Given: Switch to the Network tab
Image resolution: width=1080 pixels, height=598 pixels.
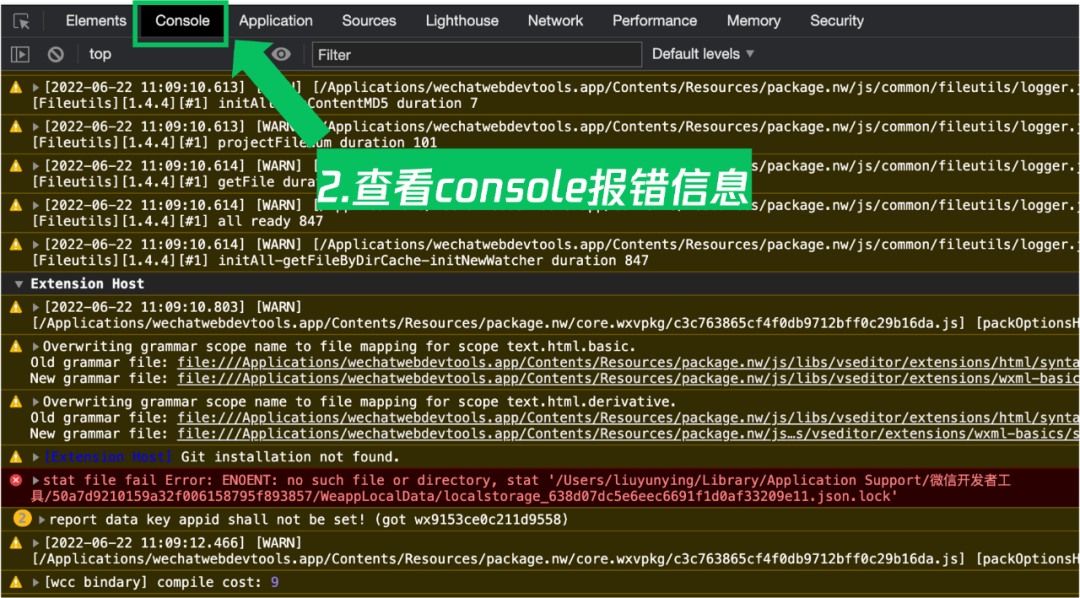Looking at the screenshot, I should click(555, 21).
